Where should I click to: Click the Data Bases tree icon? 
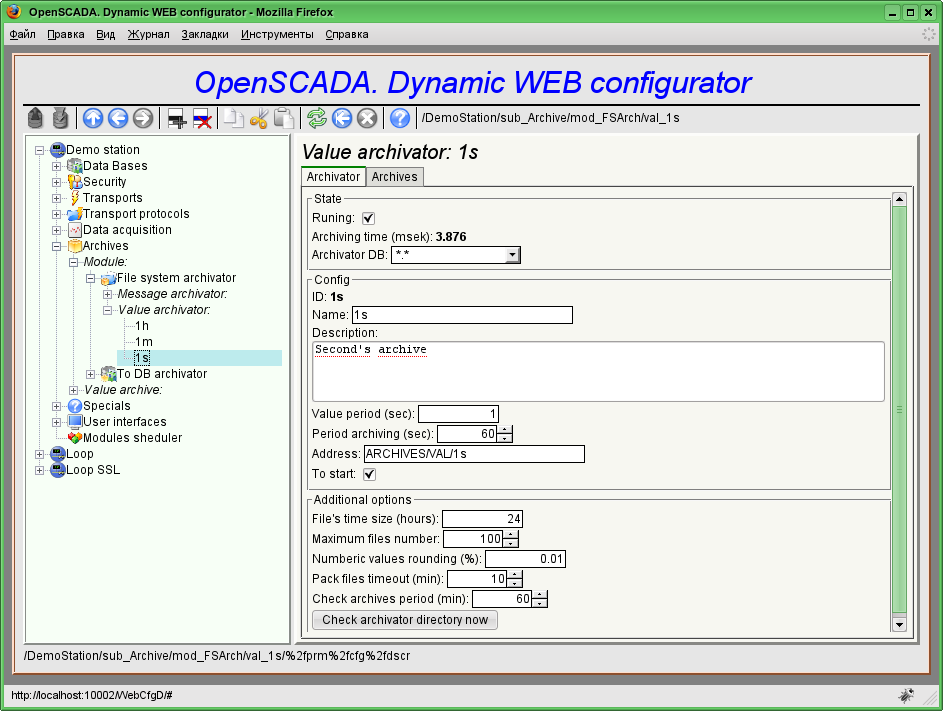(75, 165)
